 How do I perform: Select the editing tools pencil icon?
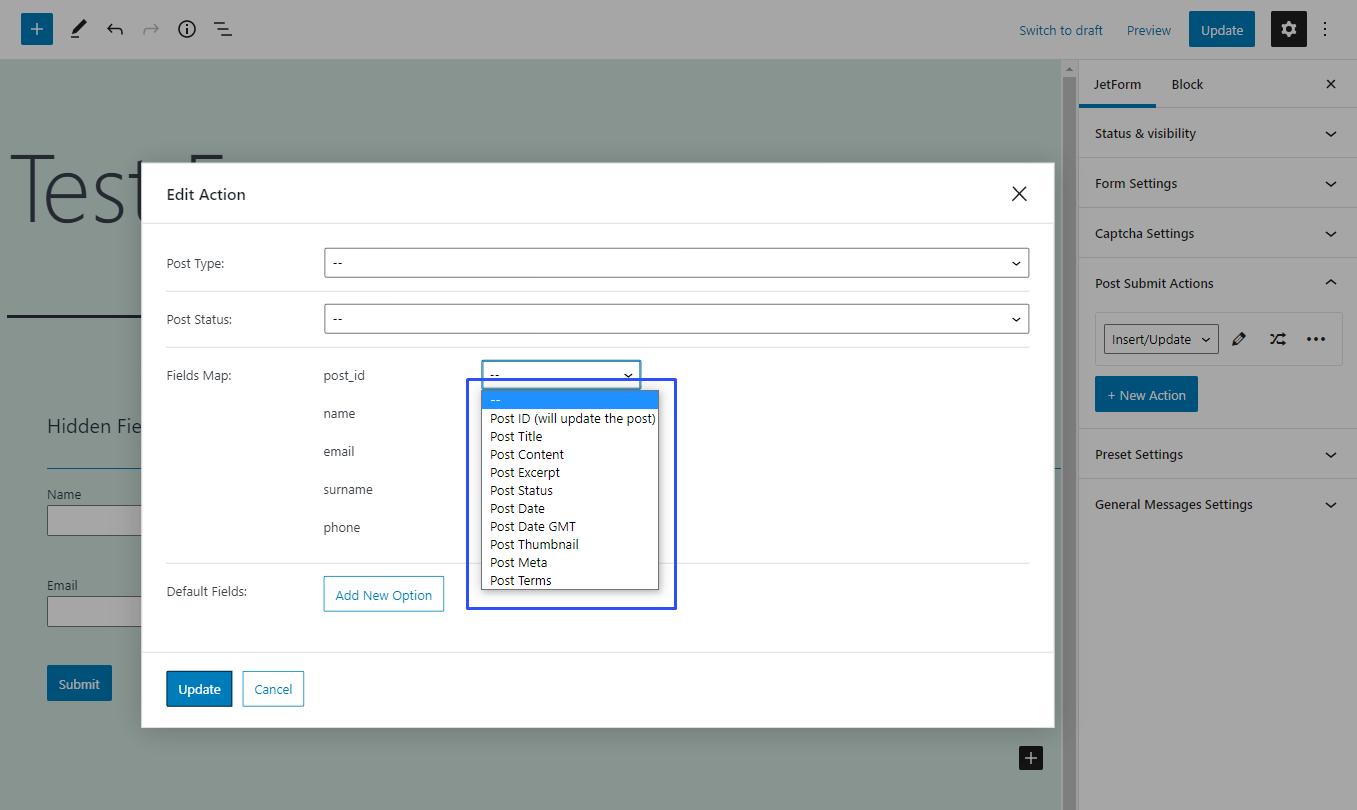tap(78, 29)
